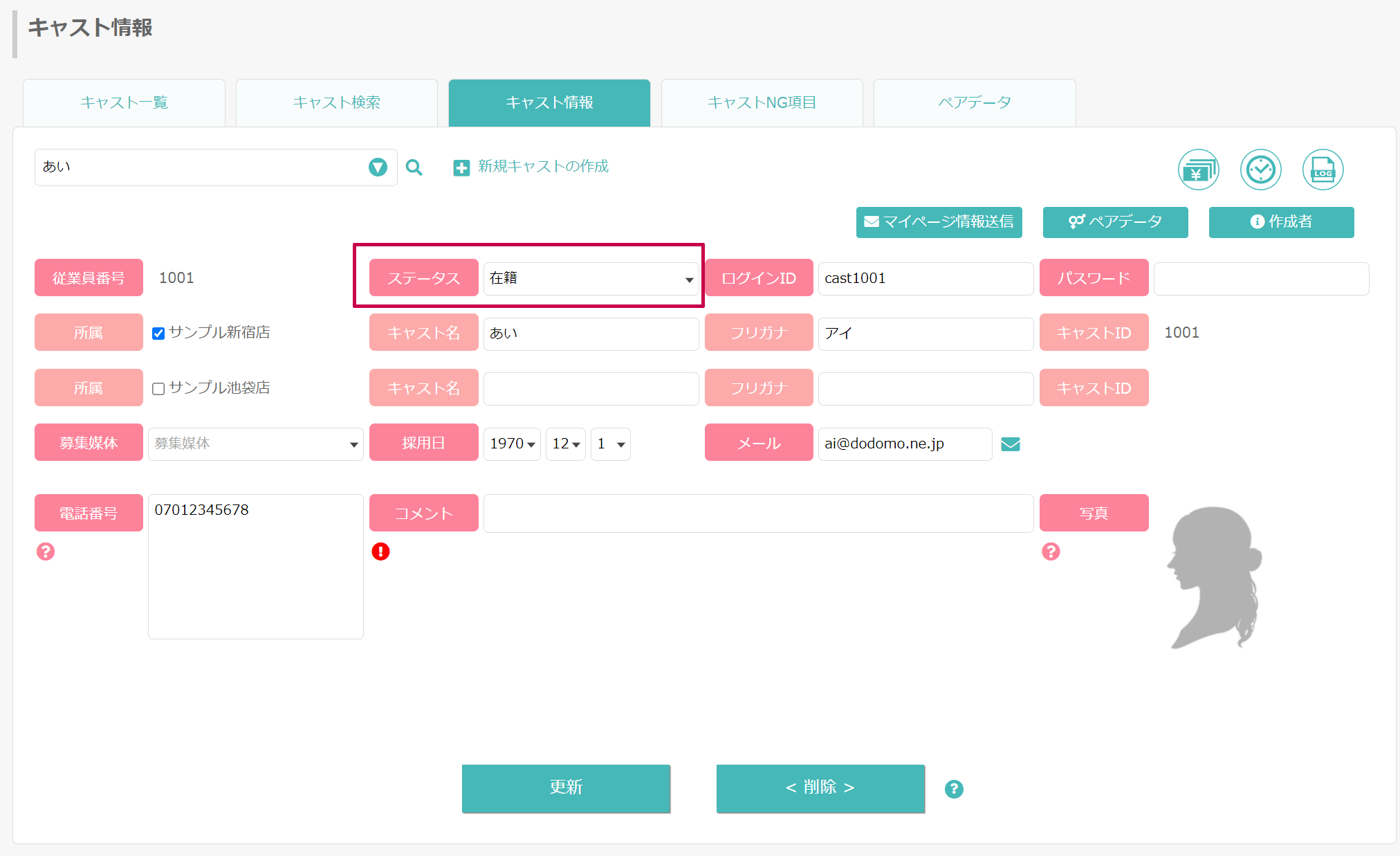Open the ステータス 在籍 dropdown

(x=591, y=278)
